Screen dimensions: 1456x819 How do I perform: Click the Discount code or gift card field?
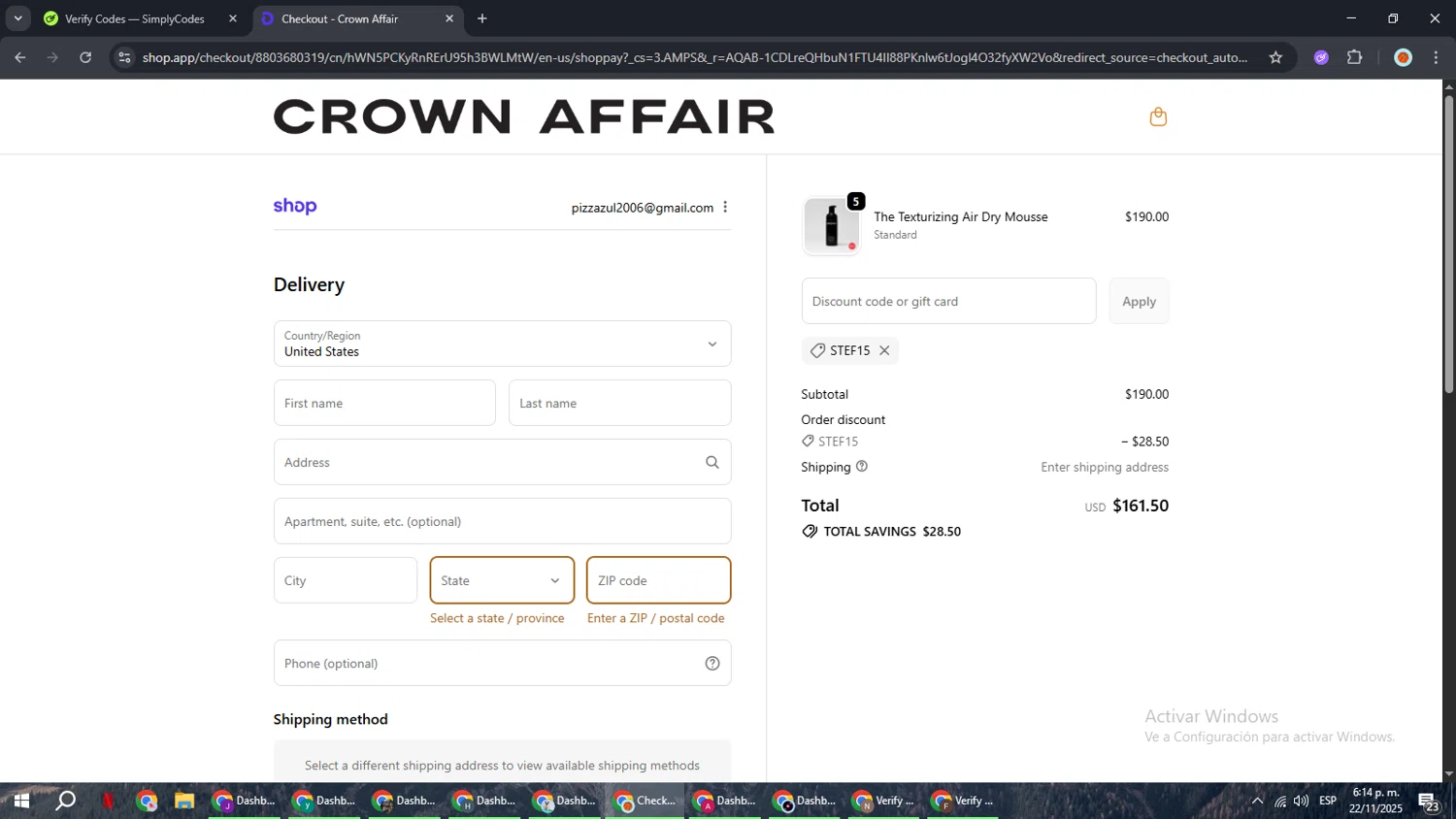click(948, 301)
